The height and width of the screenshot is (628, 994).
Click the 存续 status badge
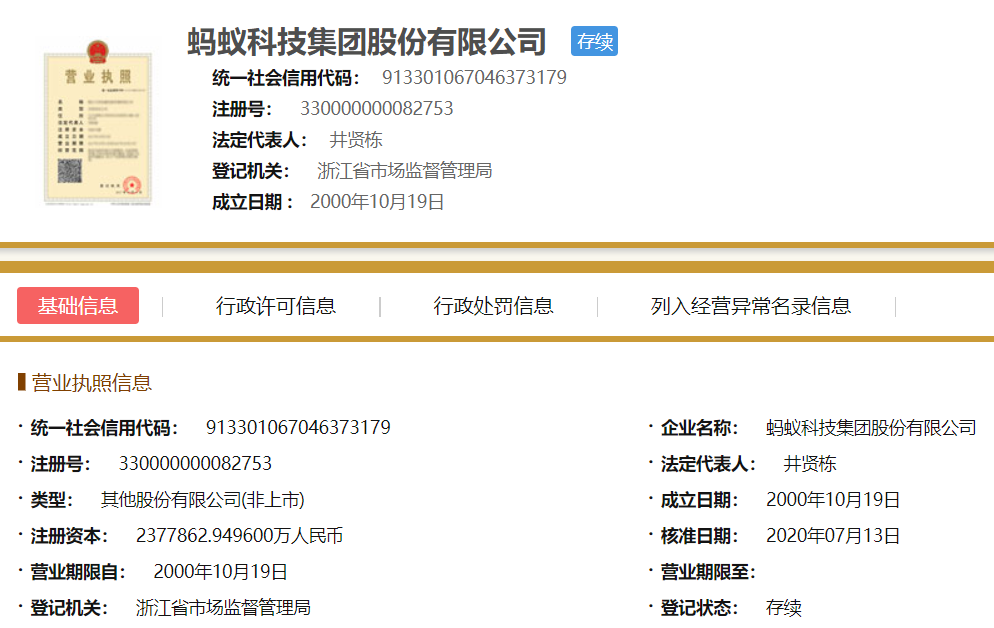click(594, 41)
